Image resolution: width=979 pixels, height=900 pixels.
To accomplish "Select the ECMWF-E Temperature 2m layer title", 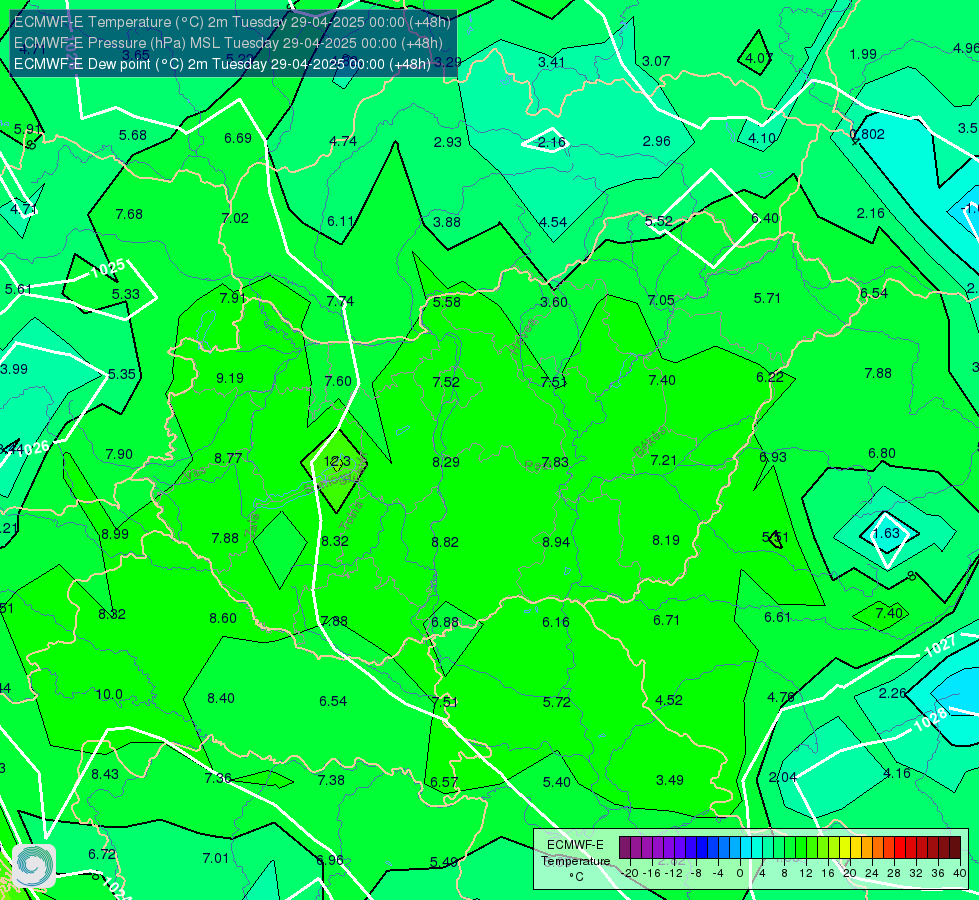I will (x=232, y=22).
